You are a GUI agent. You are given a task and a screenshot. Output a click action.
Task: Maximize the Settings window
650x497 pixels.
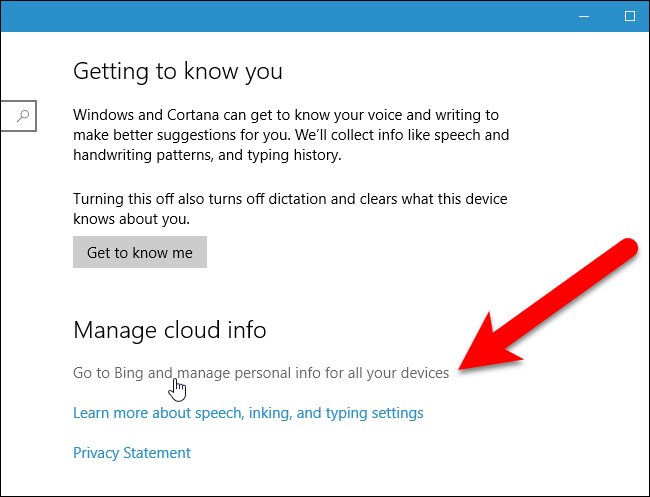point(630,16)
